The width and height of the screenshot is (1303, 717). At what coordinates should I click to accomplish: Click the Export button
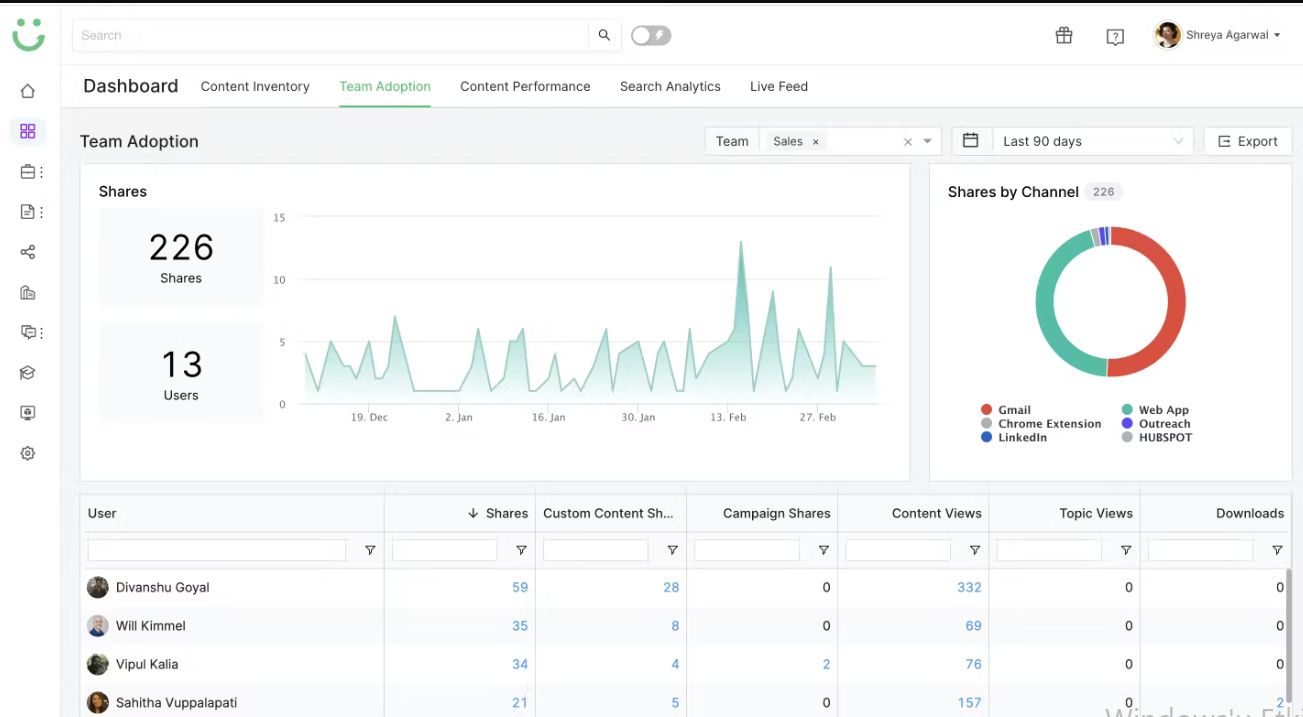1247,141
